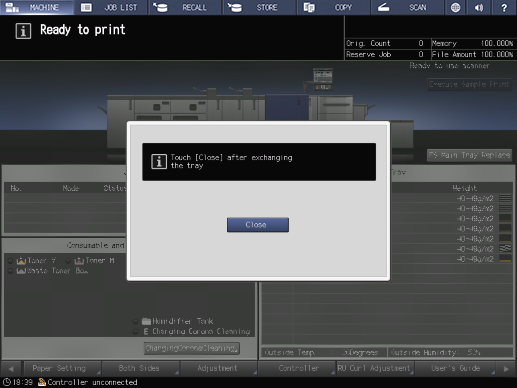Click the info icon in the dialog message
517x388 pixels.
point(159,162)
